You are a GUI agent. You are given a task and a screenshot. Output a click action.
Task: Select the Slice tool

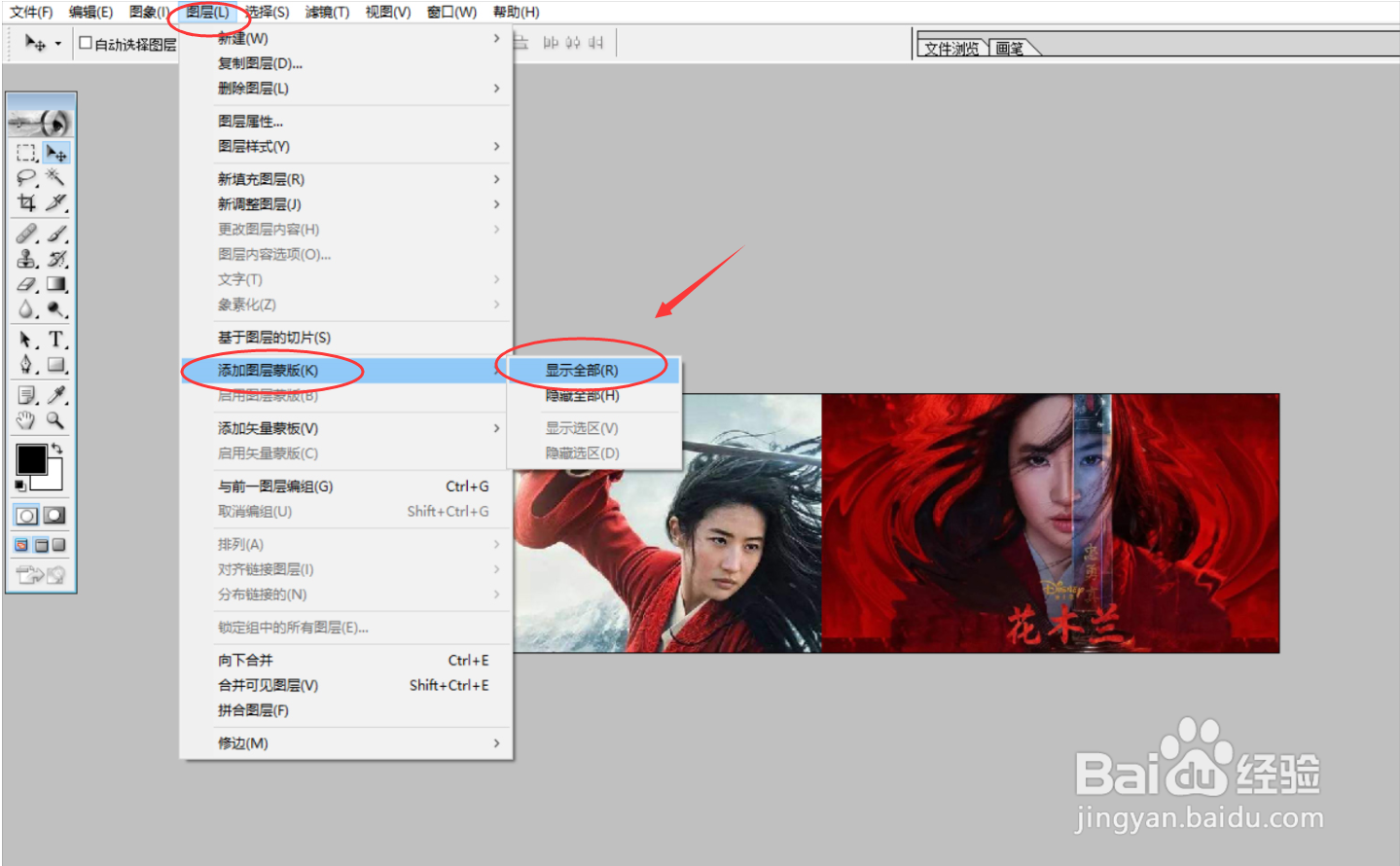[x=56, y=202]
